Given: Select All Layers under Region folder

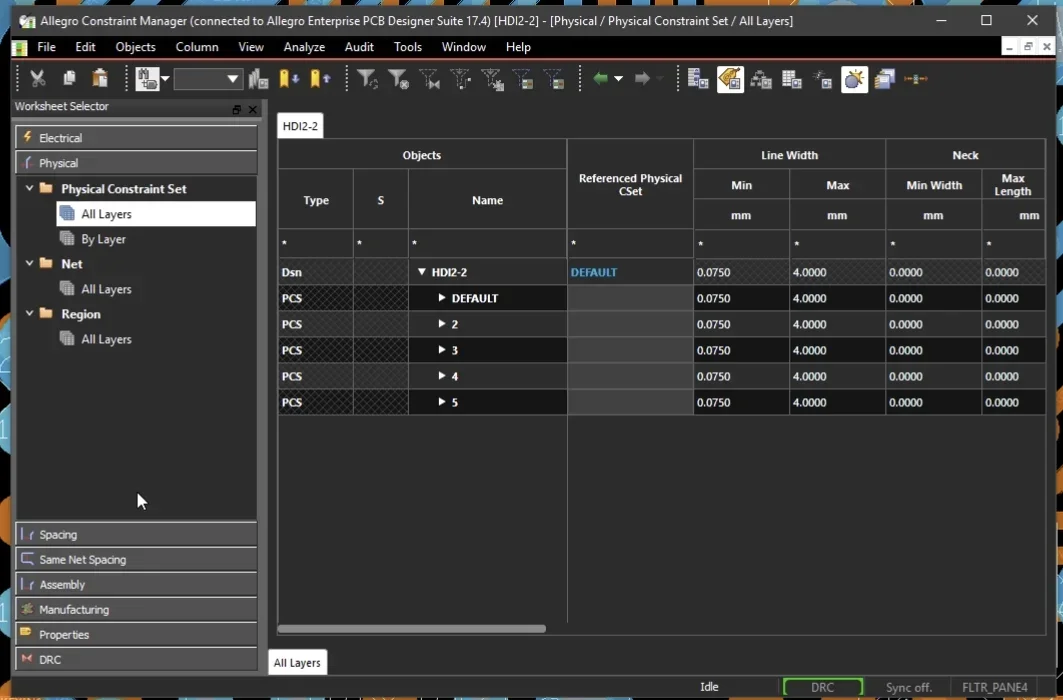Looking at the screenshot, I should (x=106, y=339).
